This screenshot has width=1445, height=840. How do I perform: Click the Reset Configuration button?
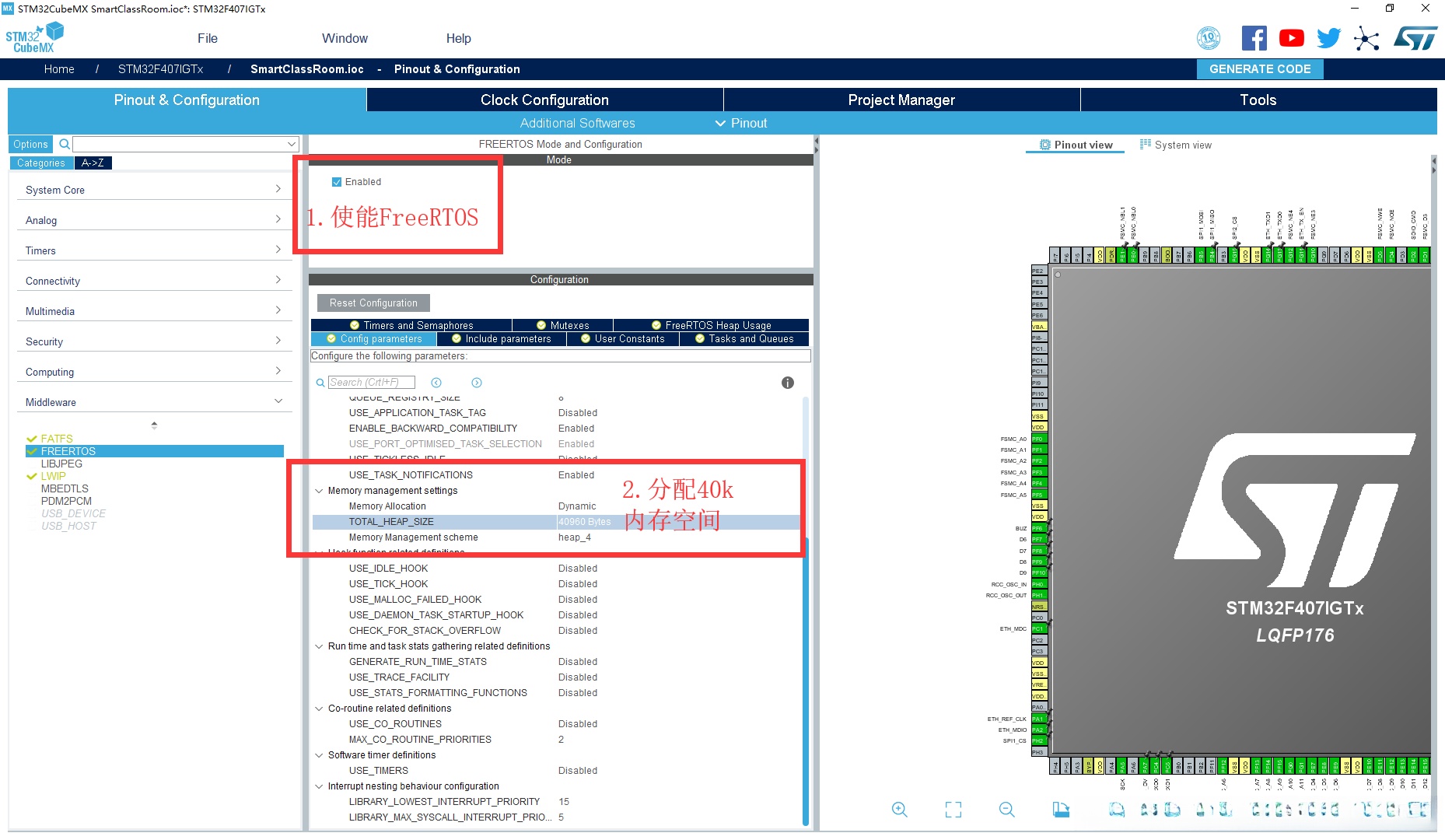click(373, 303)
